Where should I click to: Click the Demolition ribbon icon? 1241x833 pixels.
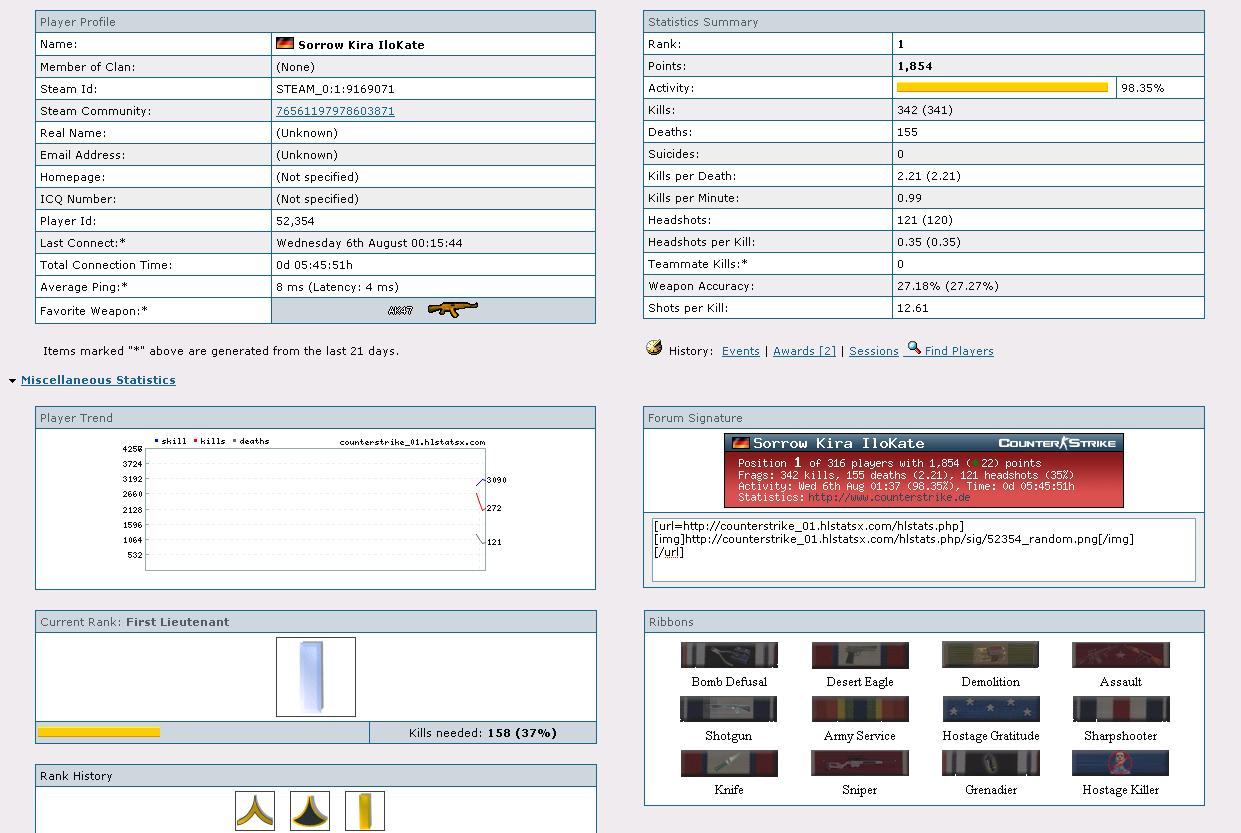tap(990, 655)
